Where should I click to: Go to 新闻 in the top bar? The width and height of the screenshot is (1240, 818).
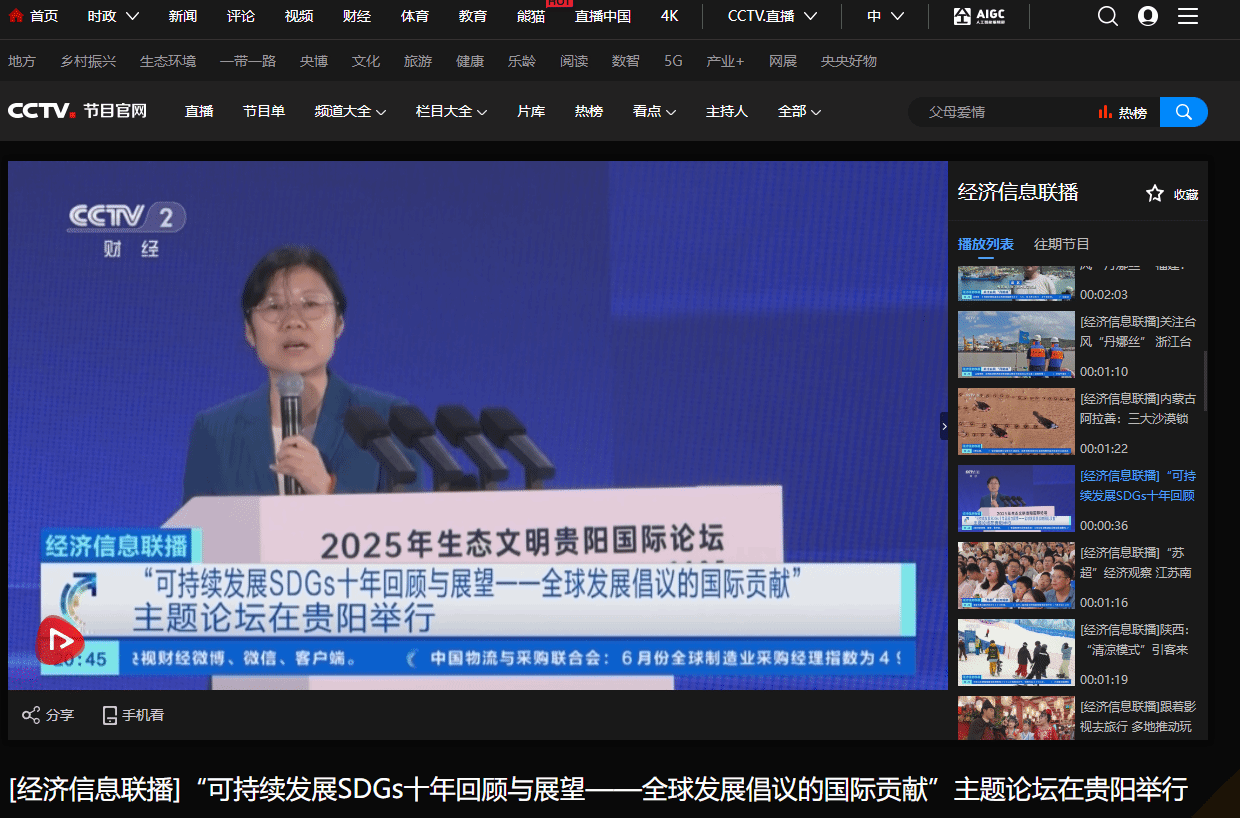(183, 16)
